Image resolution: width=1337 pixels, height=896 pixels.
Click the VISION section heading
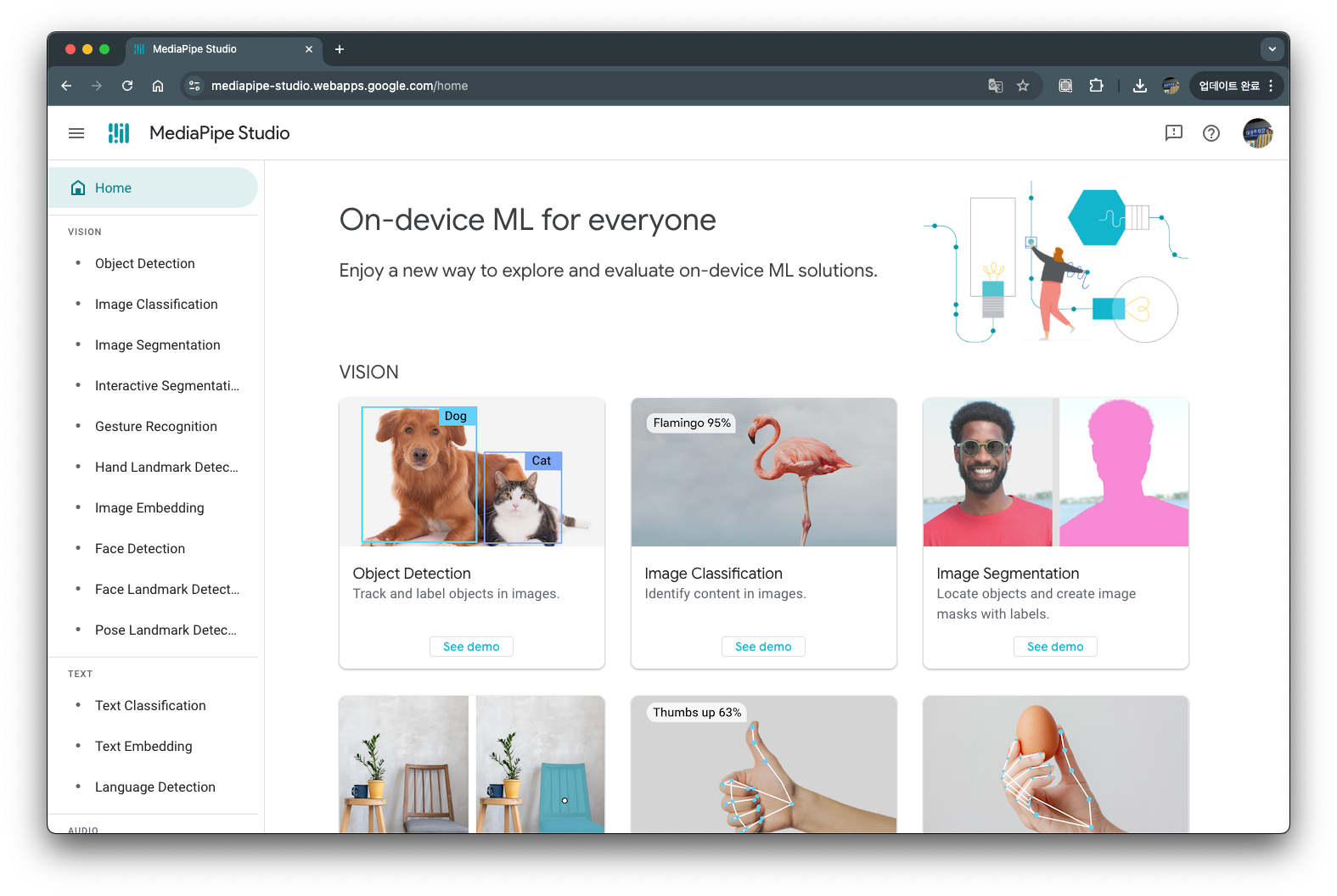(x=368, y=372)
